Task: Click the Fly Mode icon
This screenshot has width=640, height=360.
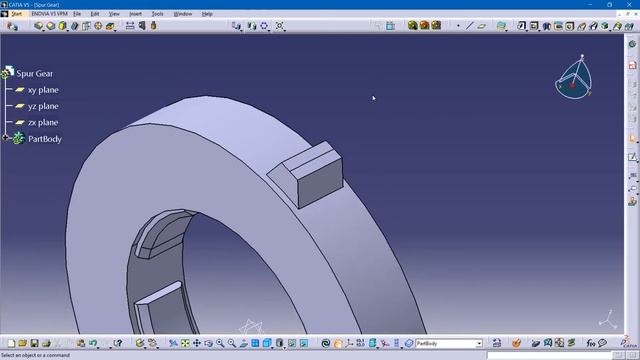Action: click(x=173, y=343)
